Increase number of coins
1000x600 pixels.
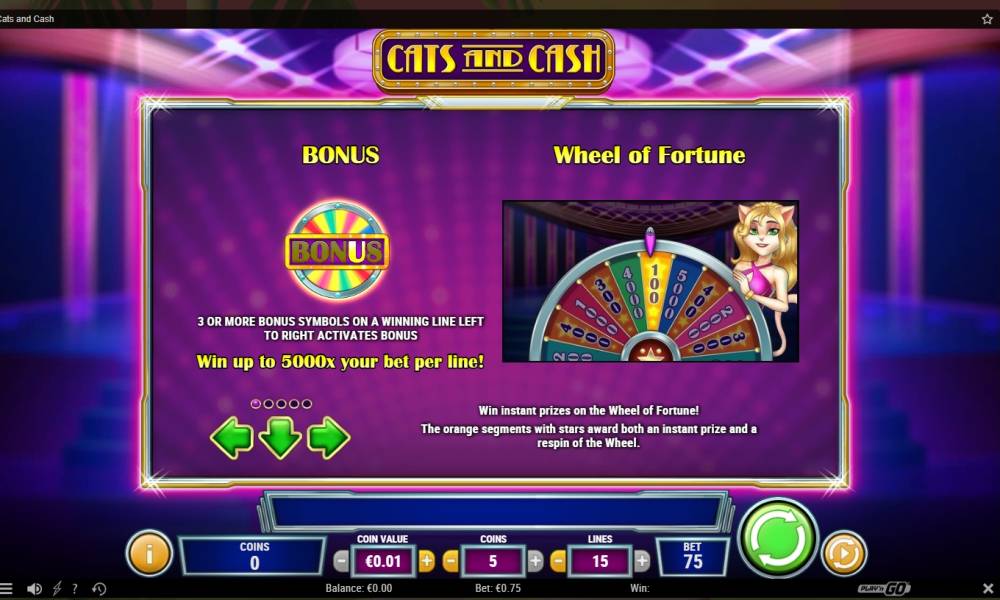point(535,562)
